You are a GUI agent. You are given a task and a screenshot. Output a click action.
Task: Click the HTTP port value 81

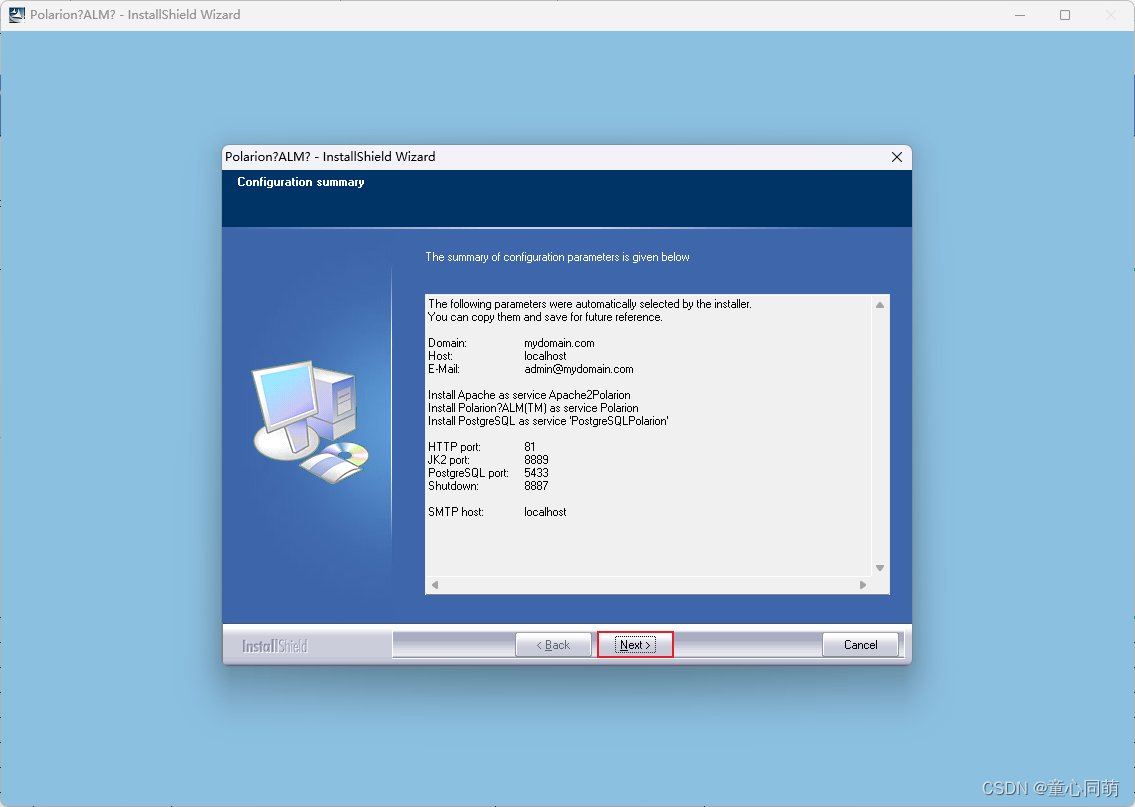click(529, 447)
